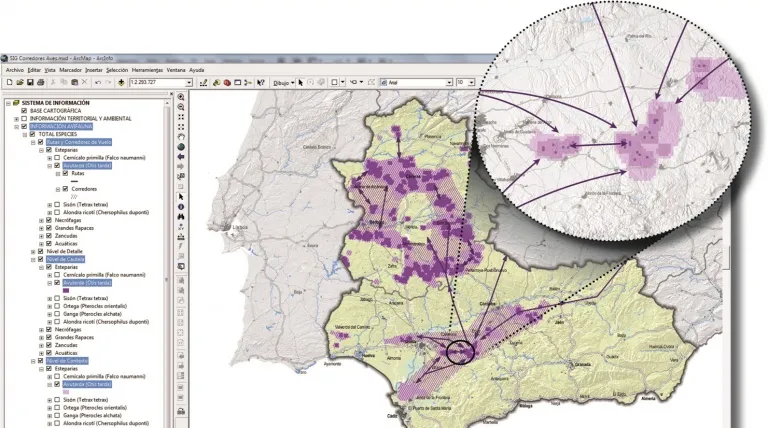Open the Selección menu
Image resolution: width=768 pixels, height=428 pixels.
(x=117, y=71)
